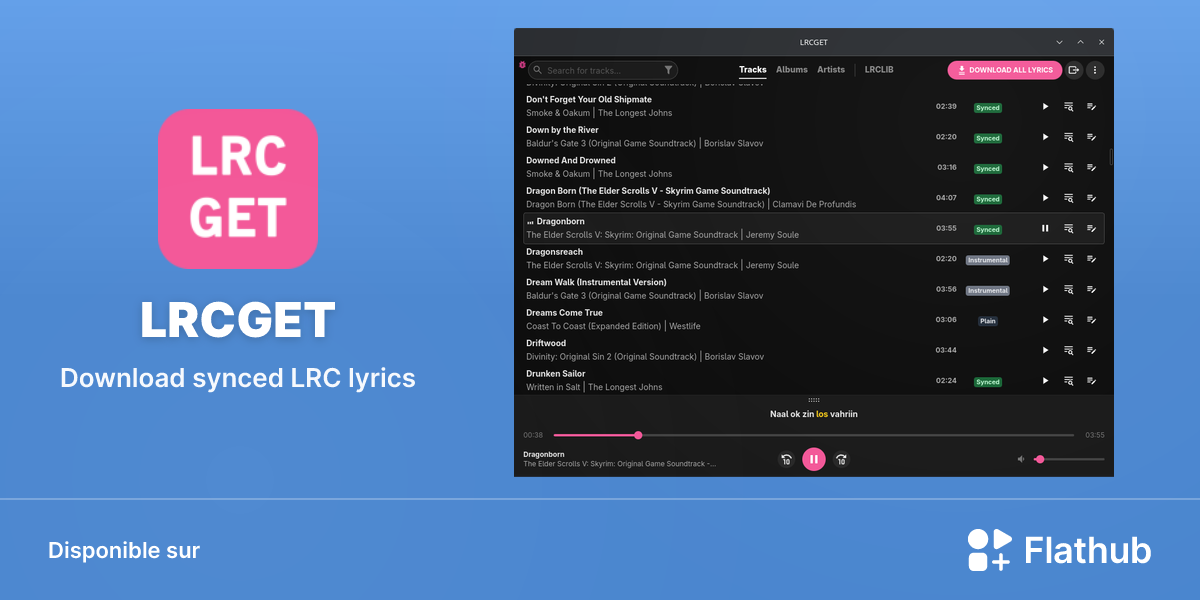Edit lyrics of 'Dreams Come True'
This screenshot has width=1200, height=600.
point(1092,320)
